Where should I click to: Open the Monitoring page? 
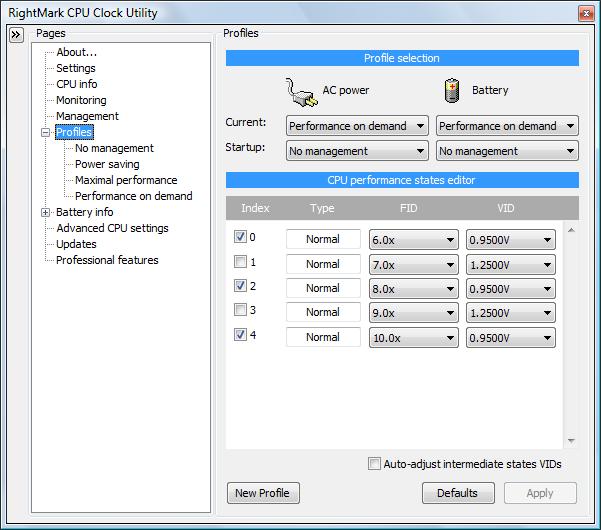81,100
